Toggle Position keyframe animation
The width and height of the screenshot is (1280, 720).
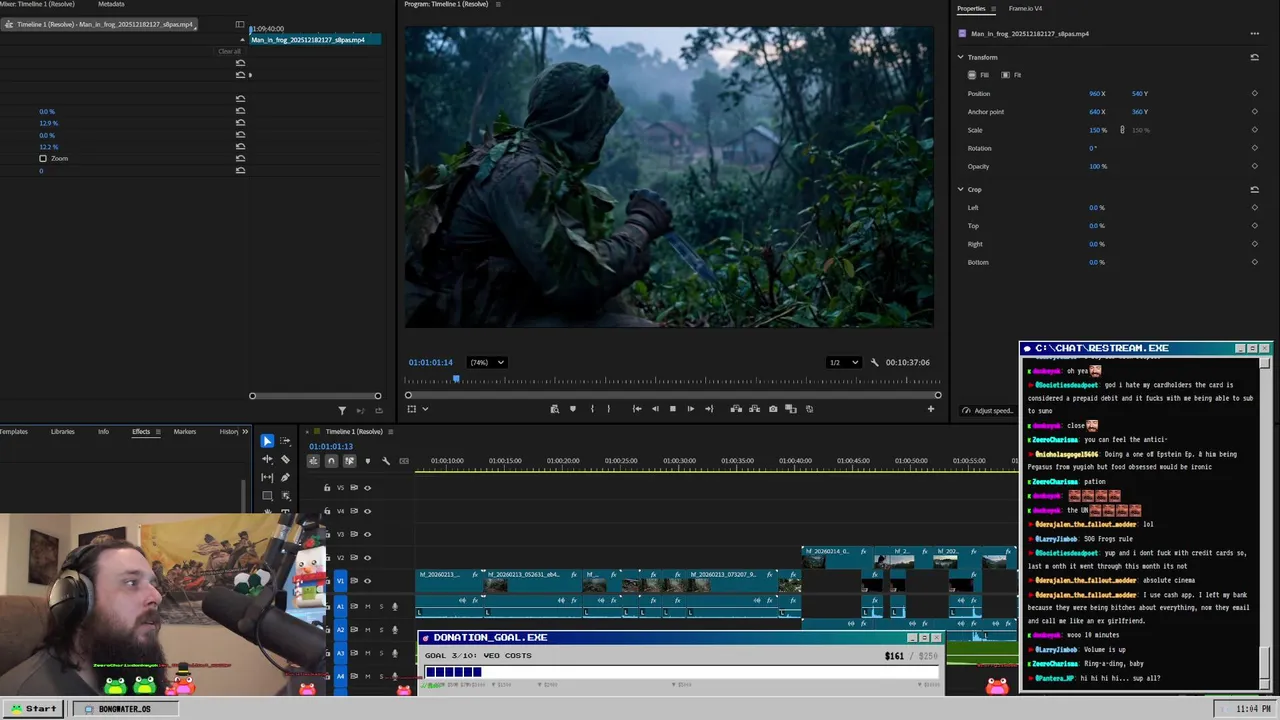(x=1254, y=94)
